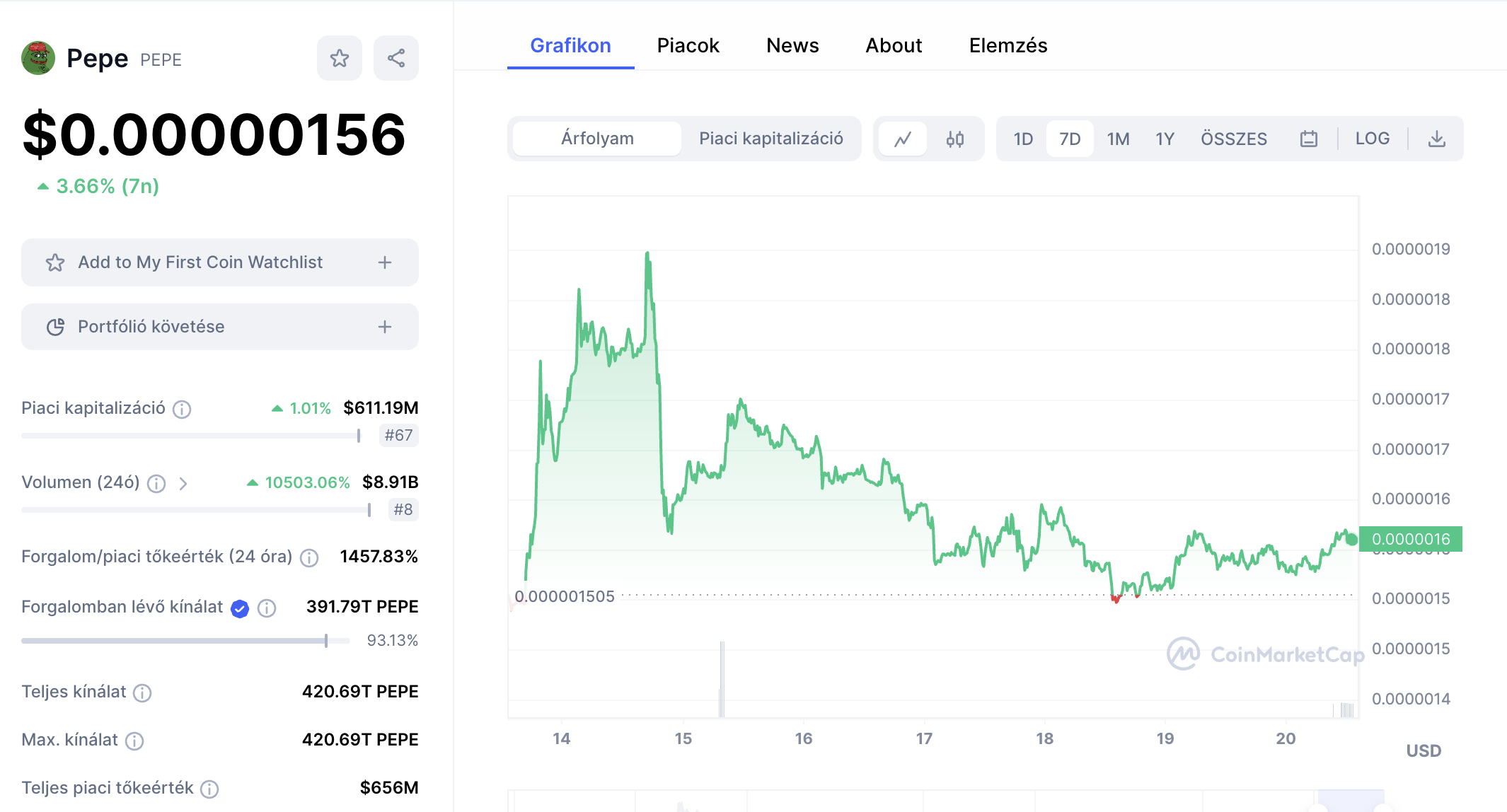Click the $8.91B volume value

(x=391, y=482)
